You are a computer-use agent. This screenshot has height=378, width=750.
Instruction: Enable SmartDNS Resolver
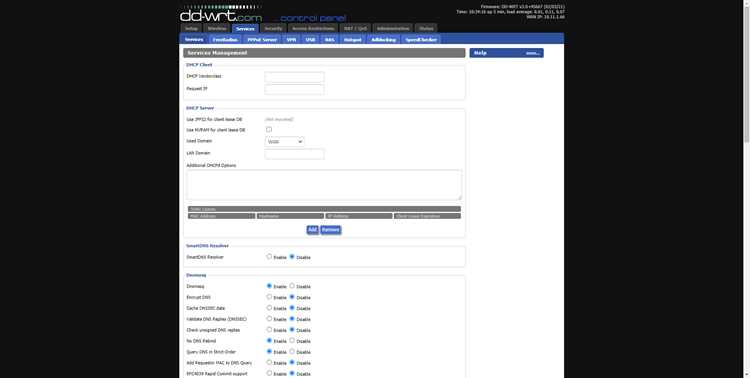pyautogui.click(x=269, y=256)
